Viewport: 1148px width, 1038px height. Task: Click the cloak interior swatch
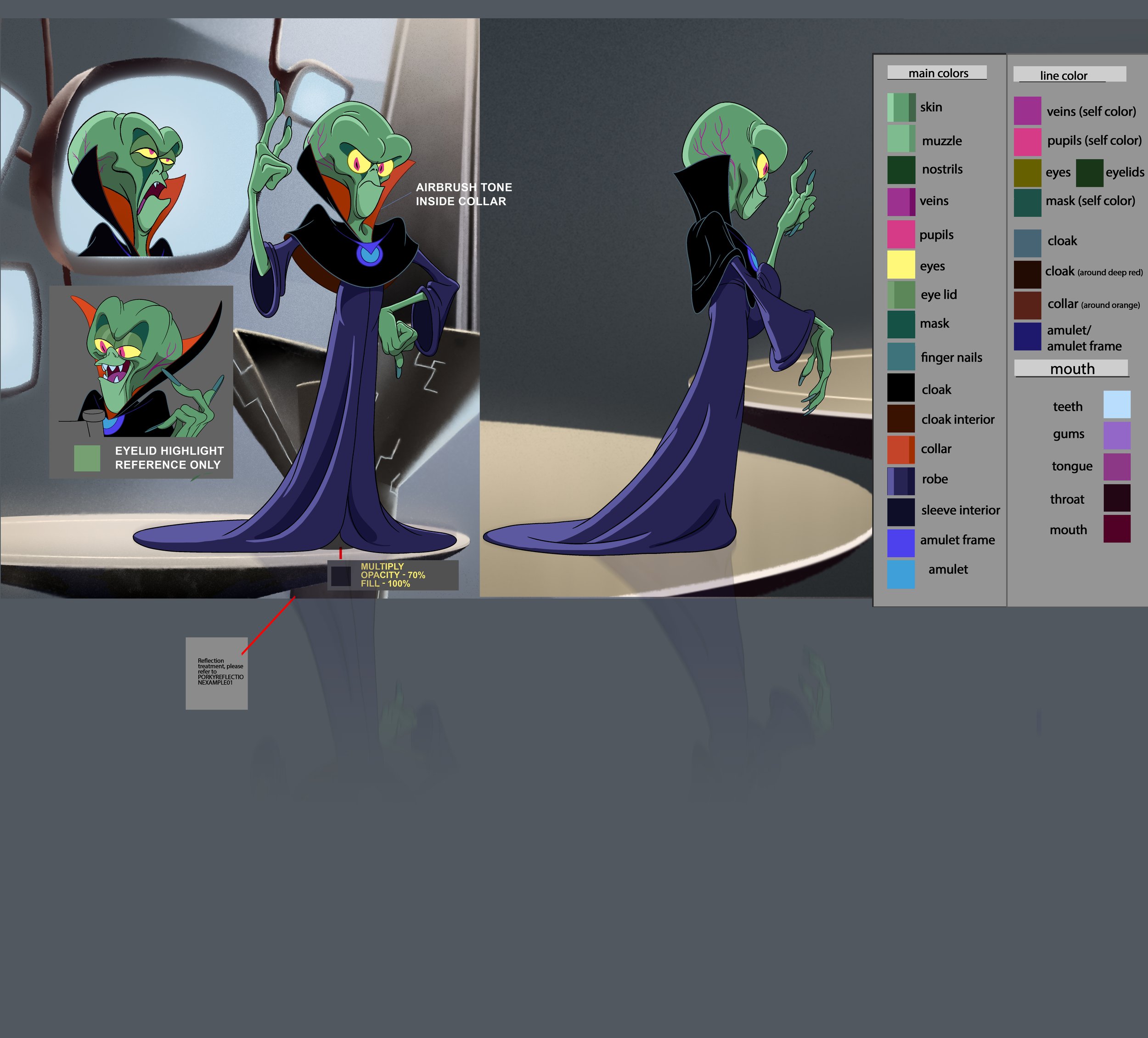[901, 419]
